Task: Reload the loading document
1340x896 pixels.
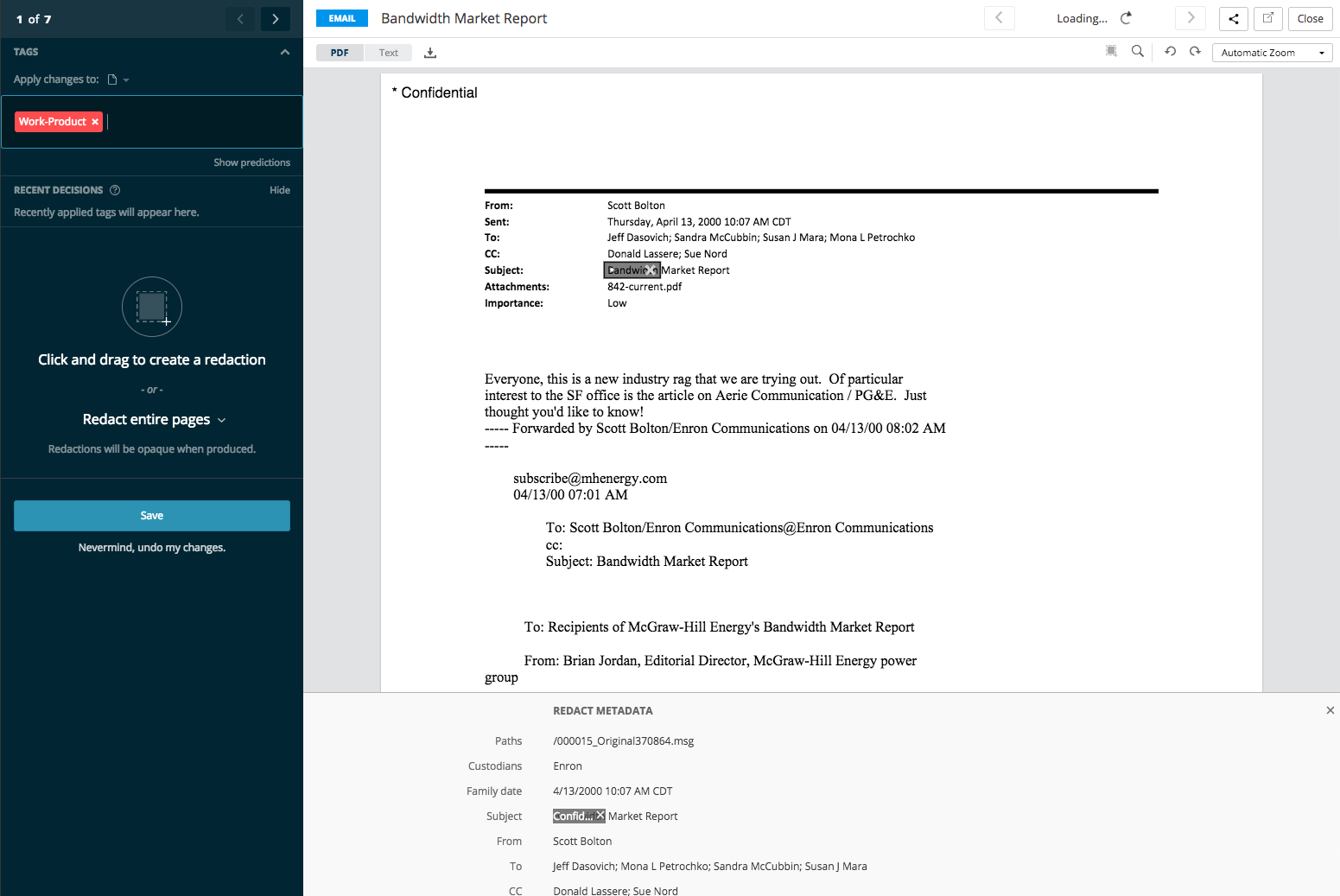Action: pyautogui.click(x=1126, y=18)
